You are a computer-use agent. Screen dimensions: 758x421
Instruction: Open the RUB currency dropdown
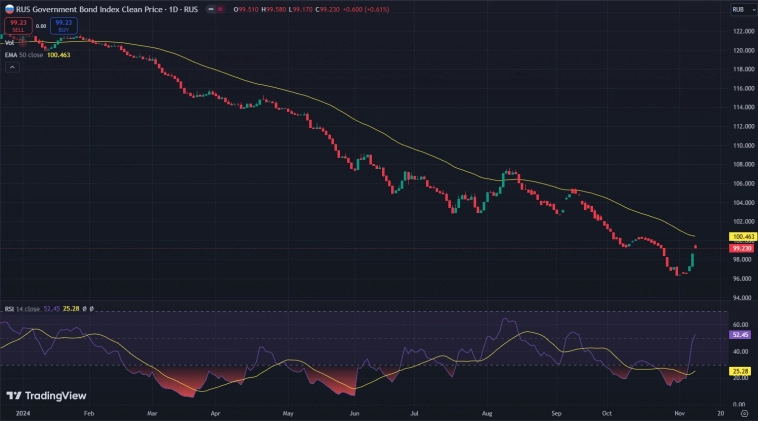pyautogui.click(x=741, y=9)
